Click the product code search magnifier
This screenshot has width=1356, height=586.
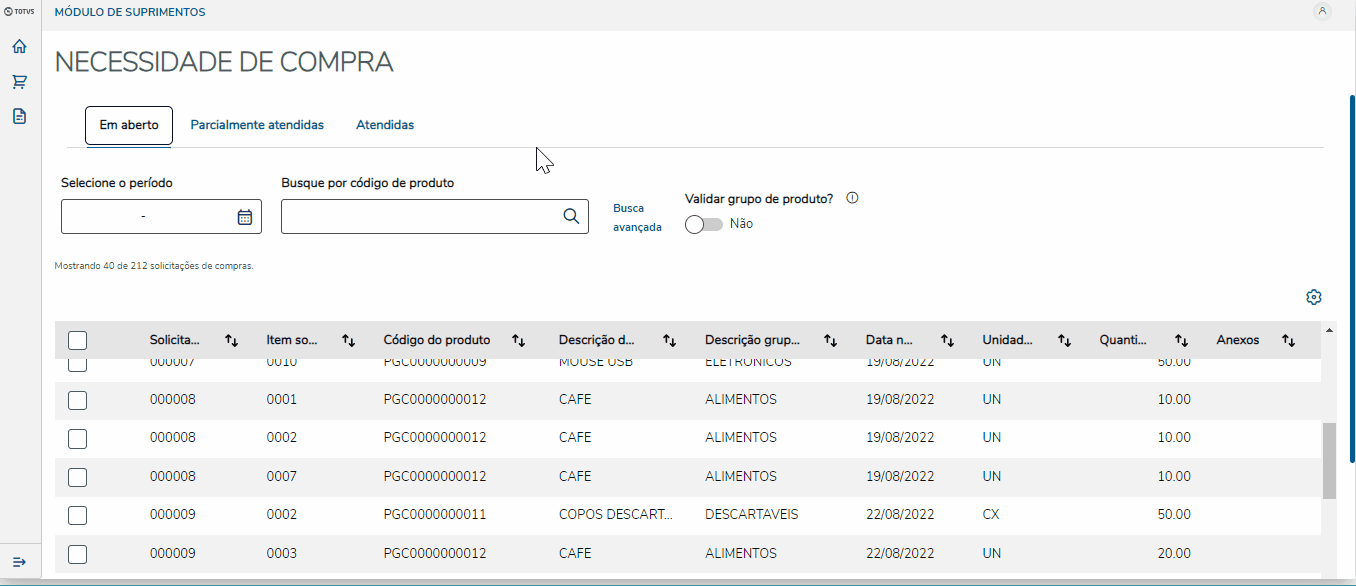click(571, 216)
